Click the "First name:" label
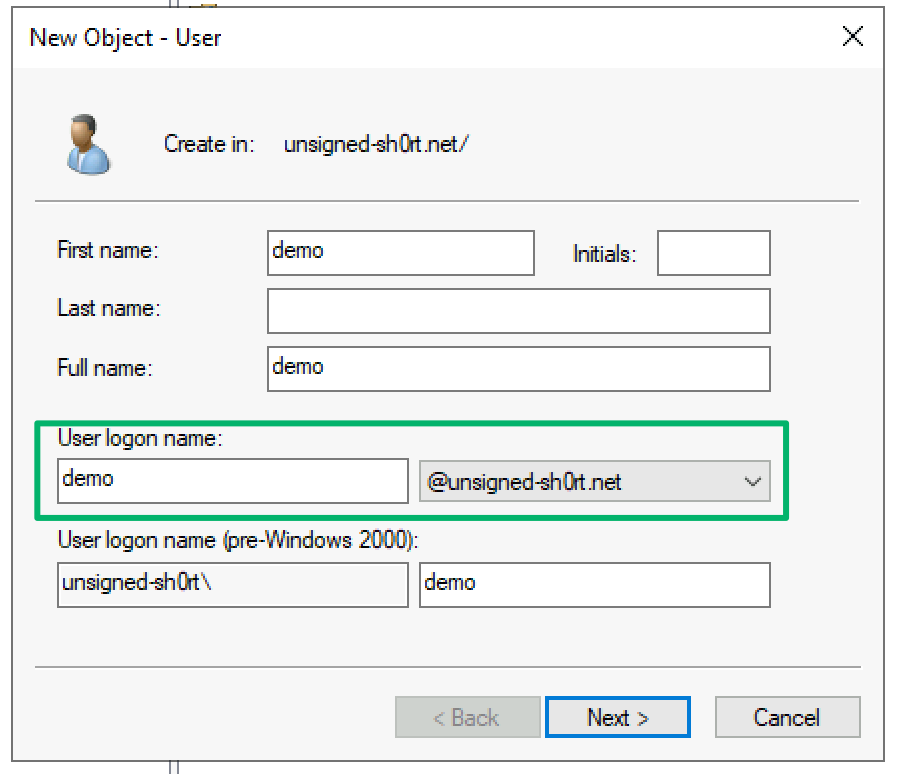Image resolution: width=898 pixels, height=774 pixels. tap(108, 250)
